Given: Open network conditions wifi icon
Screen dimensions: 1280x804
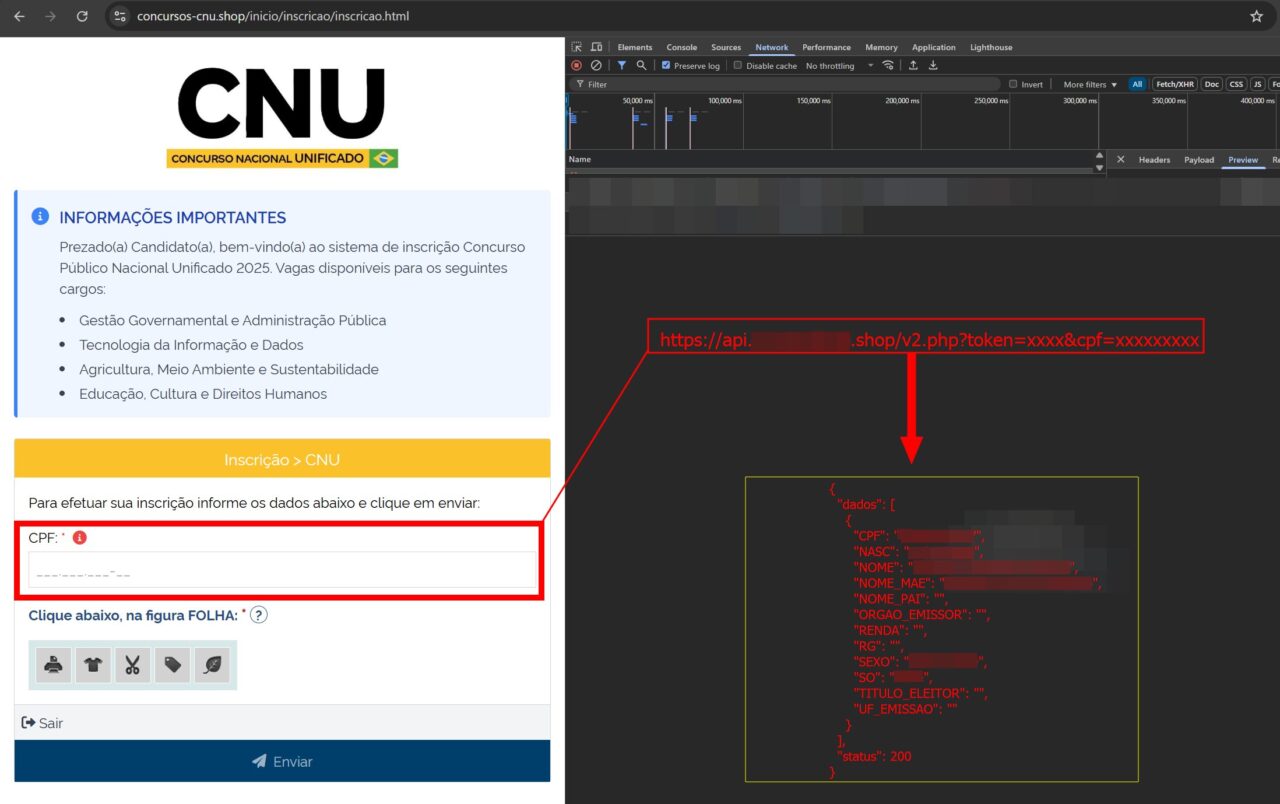Looking at the screenshot, I should [887, 65].
